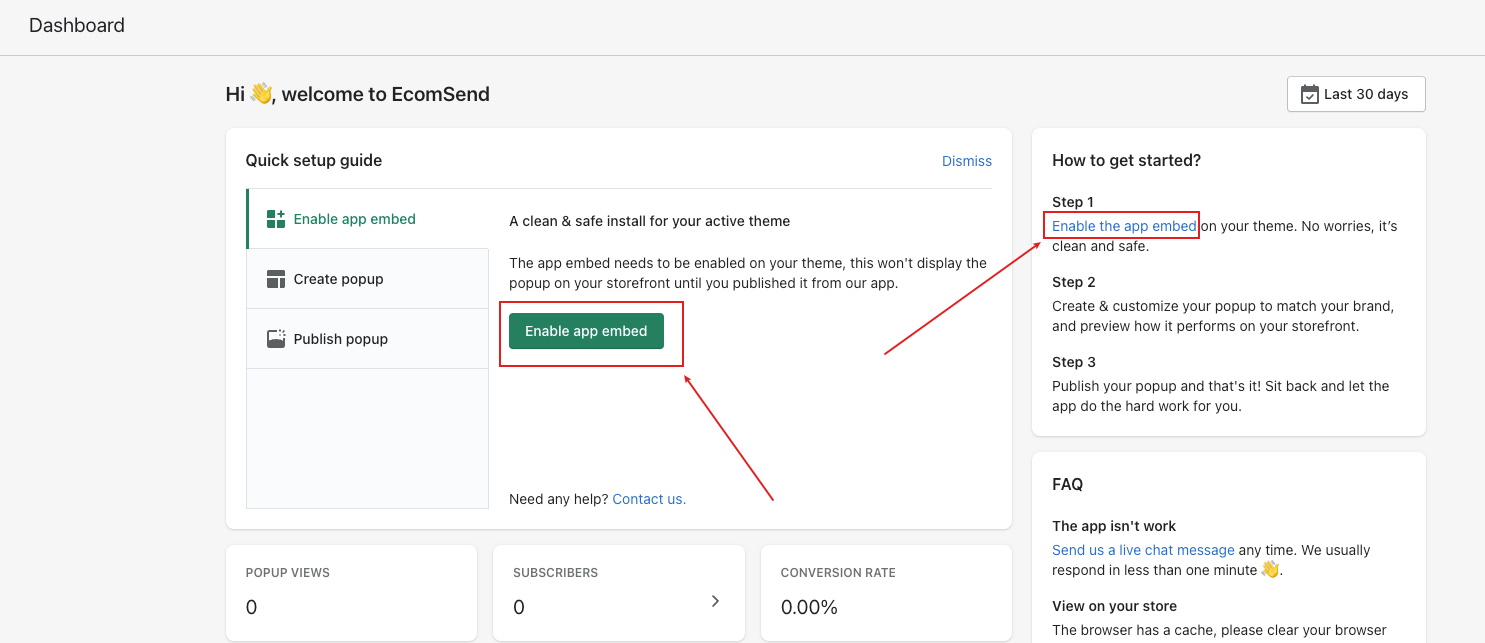Open the Last 30 days date range selector
The height and width of the screenshot is (643, 1485).
pyautogui.click(x=1356, y=94)
